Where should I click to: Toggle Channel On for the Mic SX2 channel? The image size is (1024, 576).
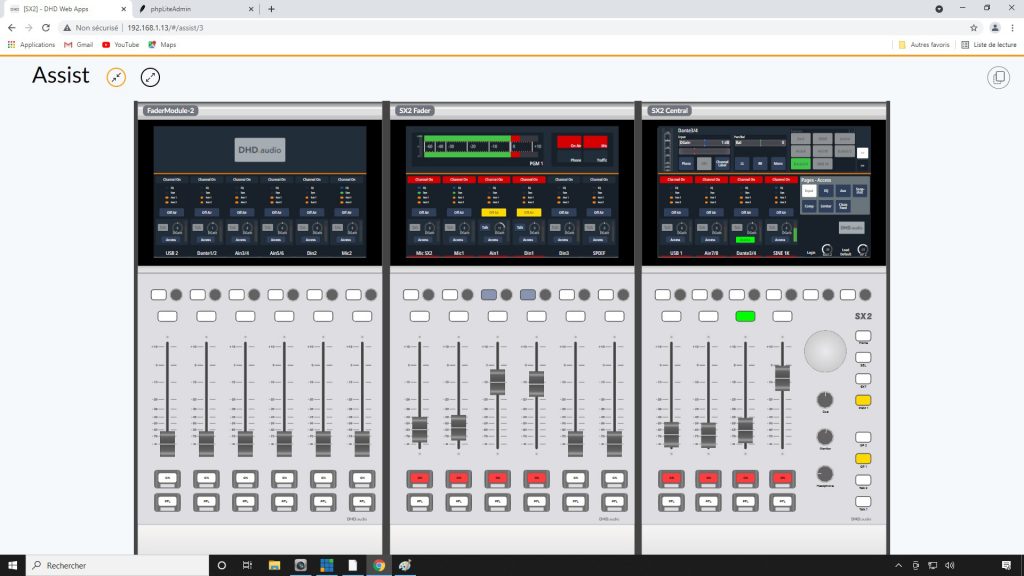coord(423,179)
